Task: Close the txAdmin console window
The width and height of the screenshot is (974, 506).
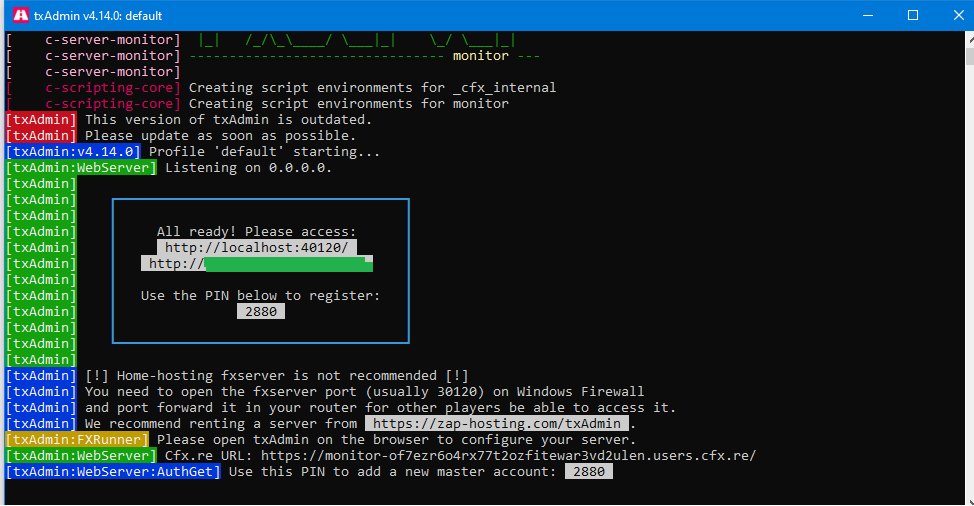Action: click(x=958, y=15)
